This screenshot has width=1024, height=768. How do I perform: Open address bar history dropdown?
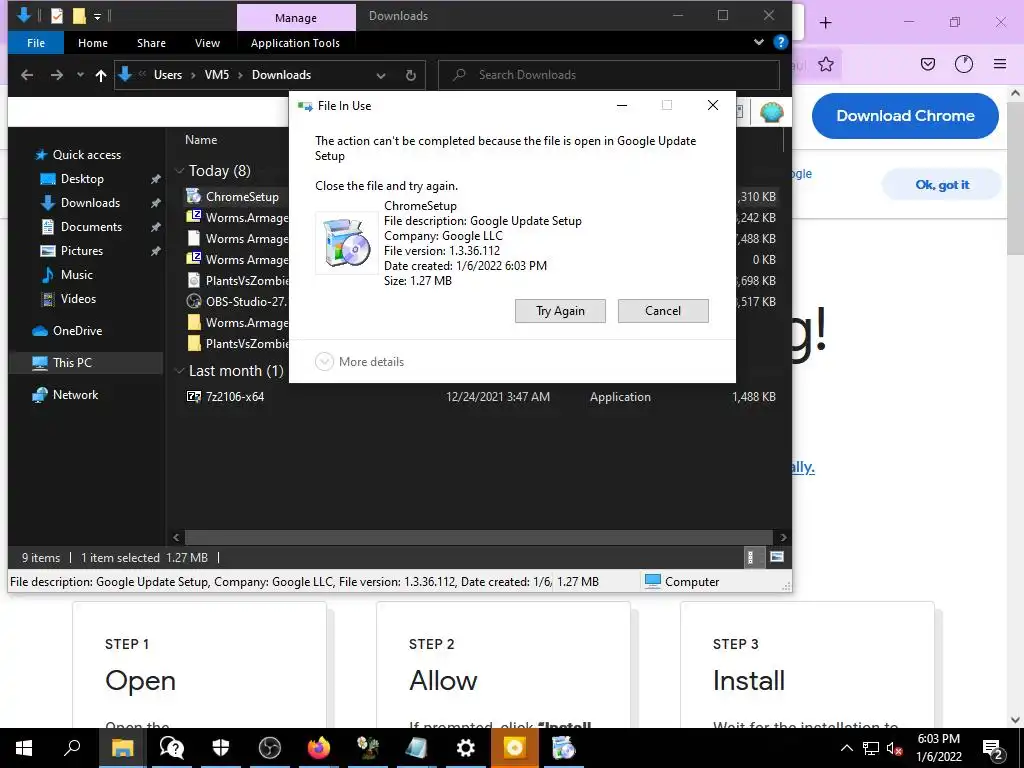click(381, 76)
